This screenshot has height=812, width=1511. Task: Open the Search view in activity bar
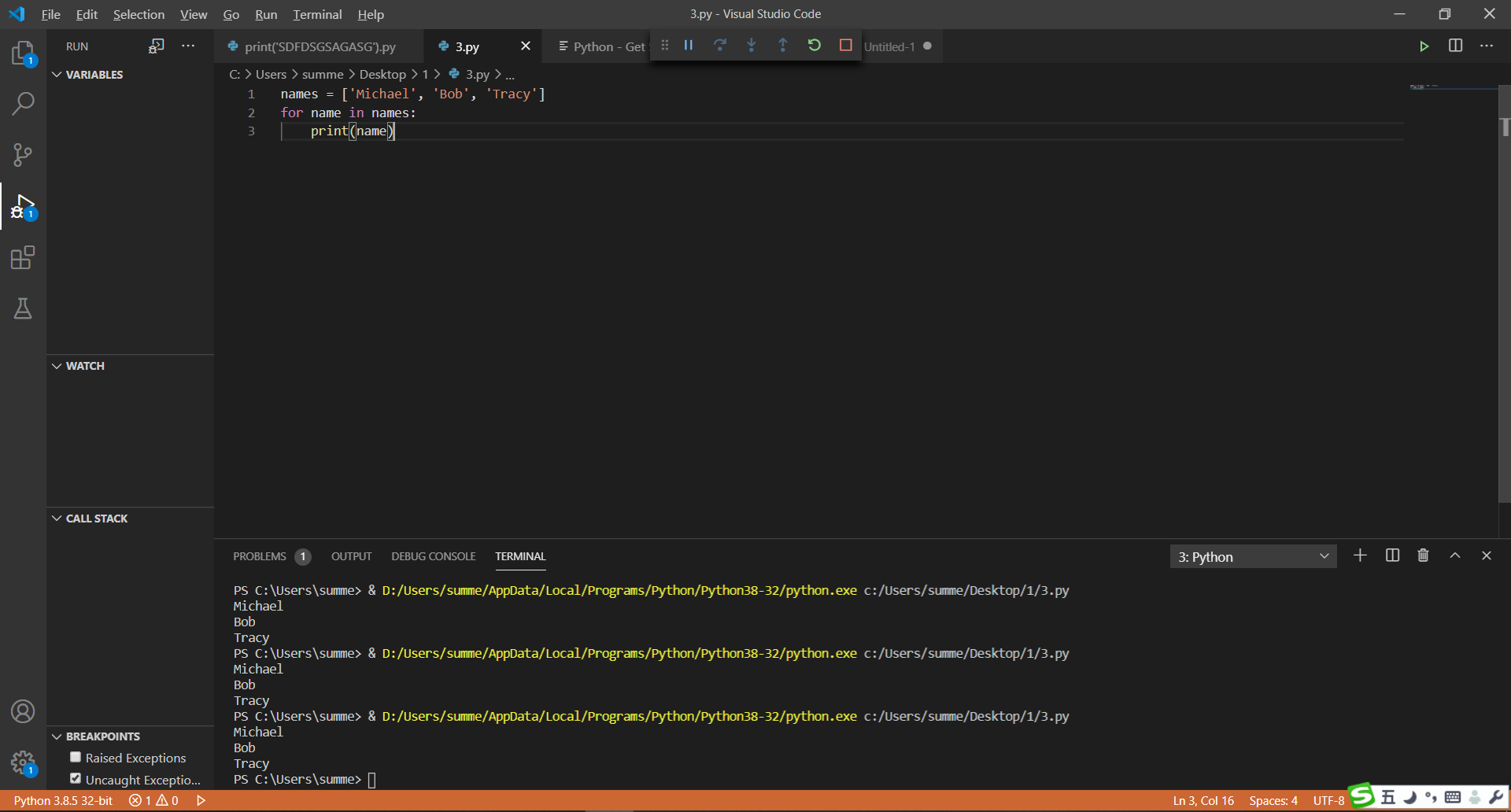pyautogui.click(x=23, y=103)
